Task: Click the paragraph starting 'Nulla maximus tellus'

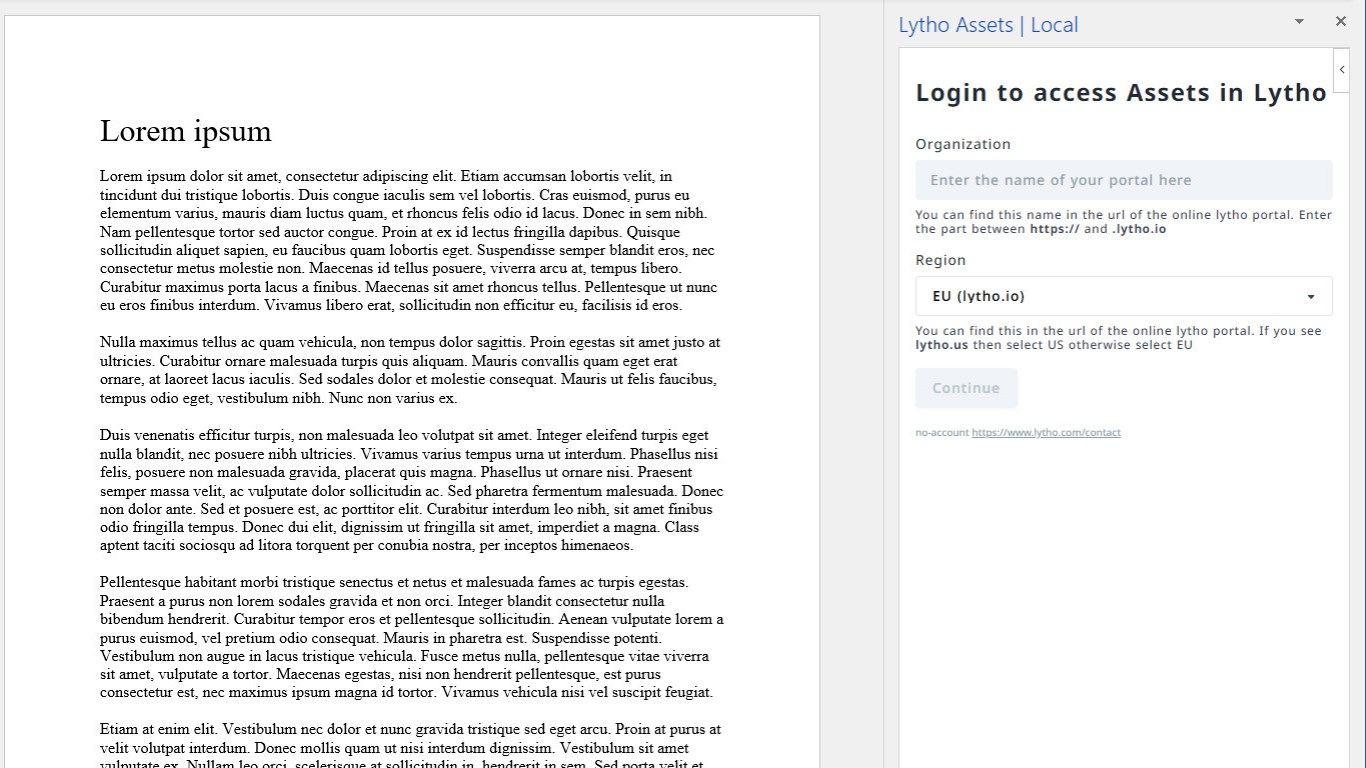Action: coord(410,370)
